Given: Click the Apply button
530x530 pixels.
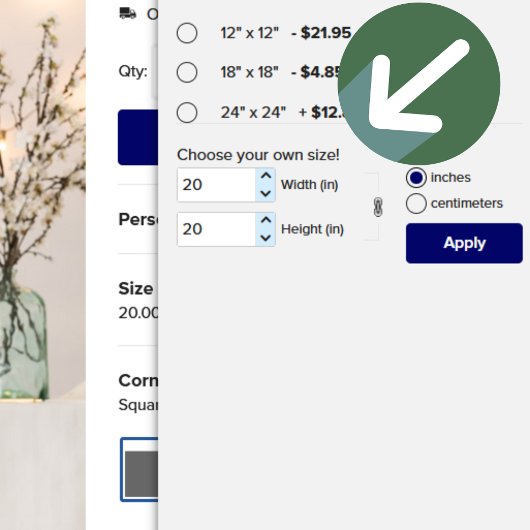Looking at the screenshot, I should [464, 243].
